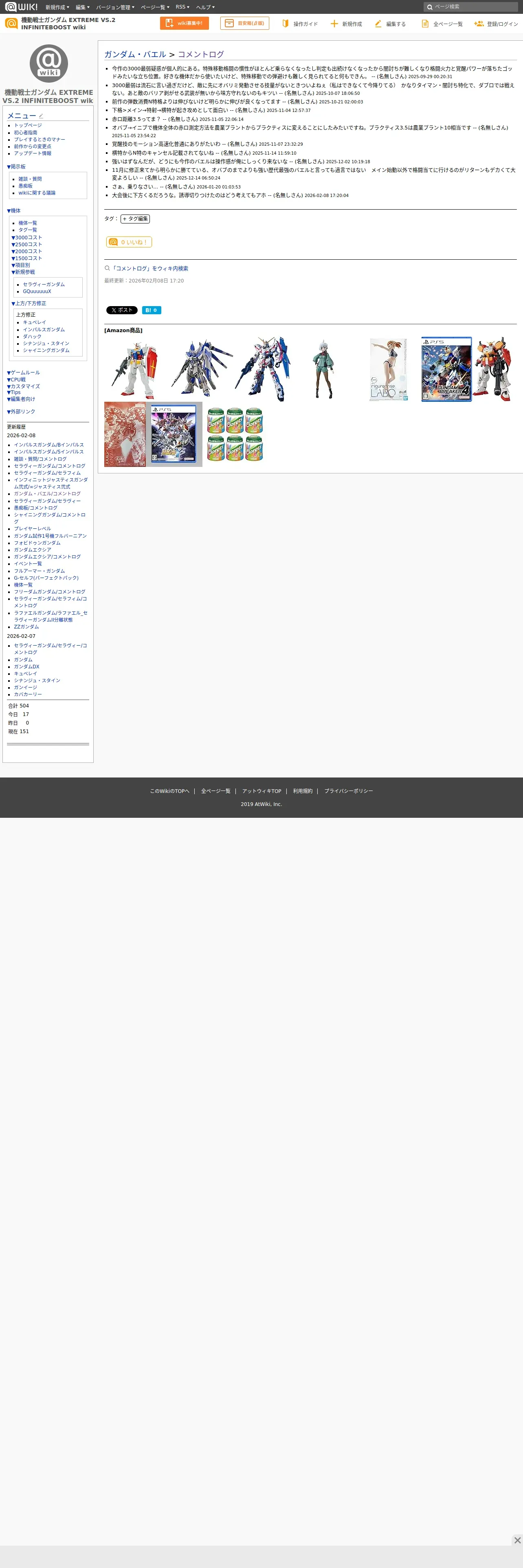This screenshot has height=1568, width=523.
Task: Expand the ▼CPU戦 section
Action: (x=16, y=379)
